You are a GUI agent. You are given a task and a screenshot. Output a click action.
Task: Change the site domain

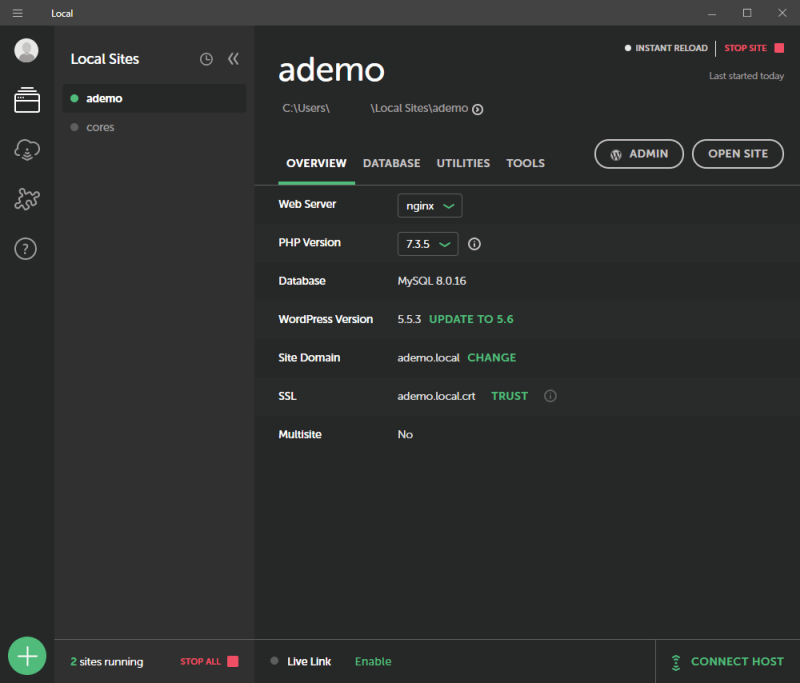point(492,358)
